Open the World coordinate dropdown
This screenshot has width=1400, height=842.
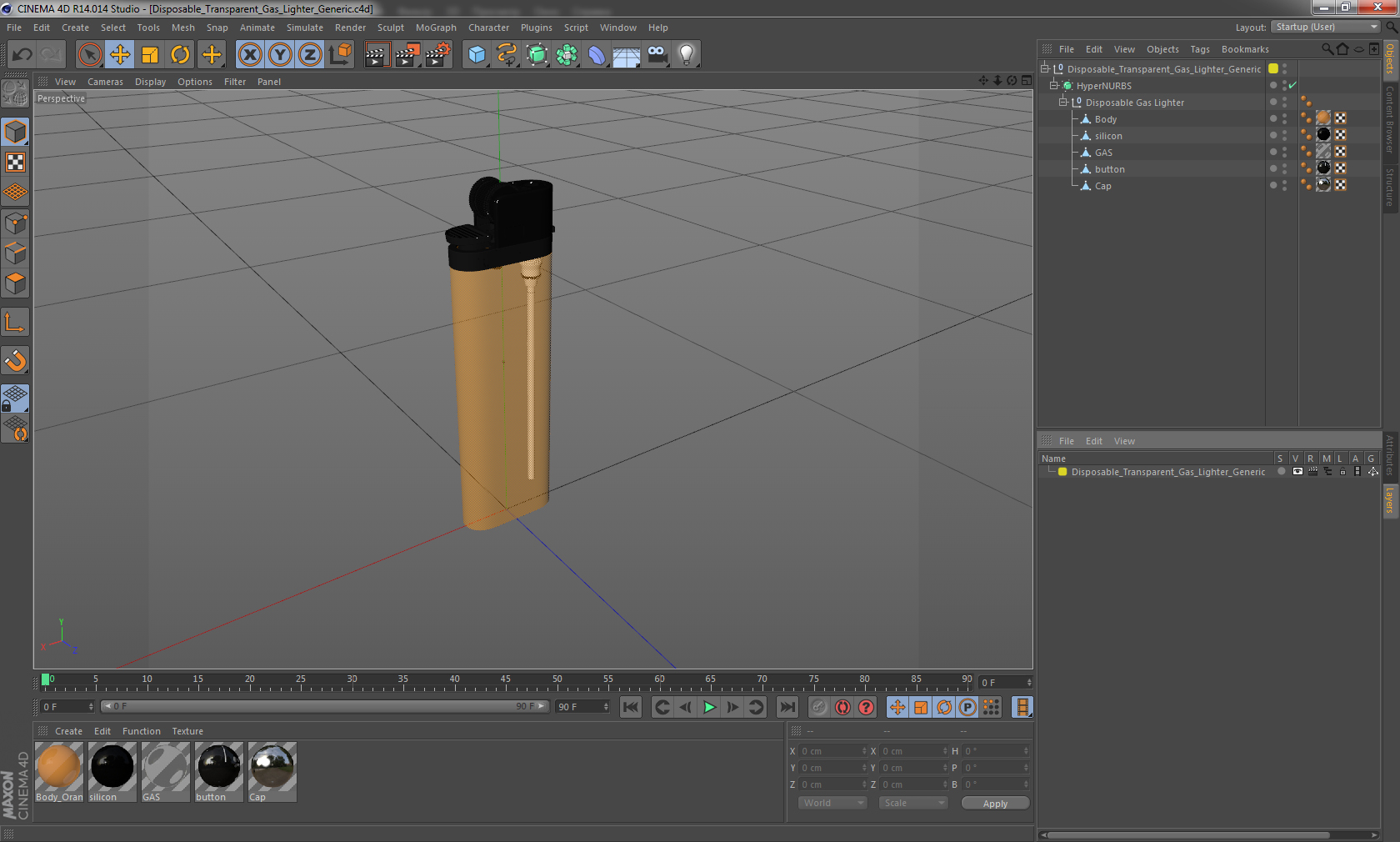pyautogui.click(x=832, y=803)
